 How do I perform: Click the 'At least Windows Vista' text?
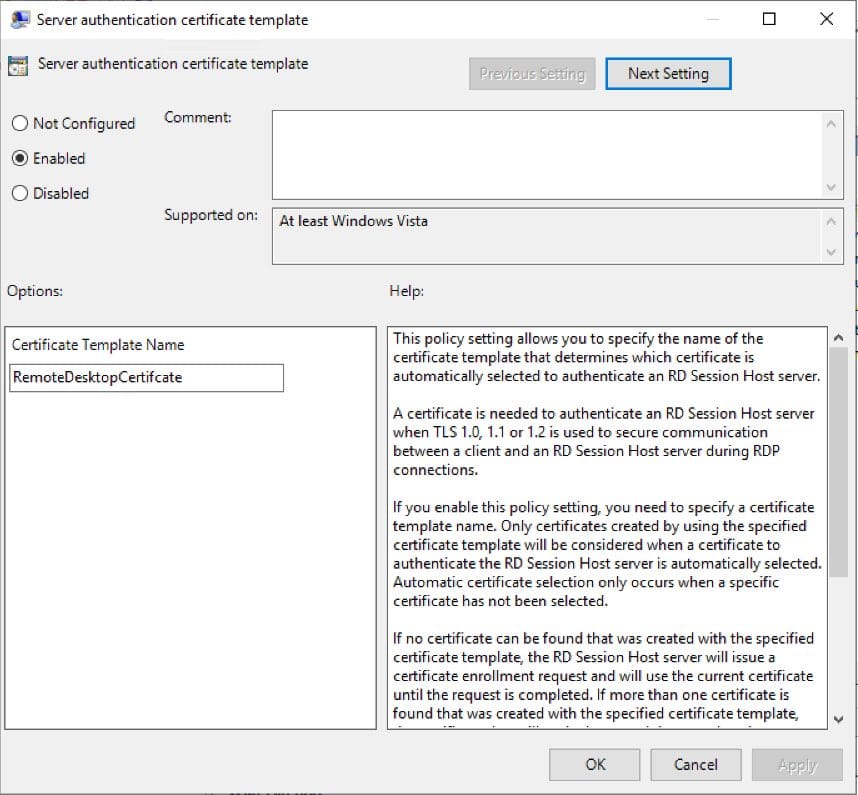[353, 221]
